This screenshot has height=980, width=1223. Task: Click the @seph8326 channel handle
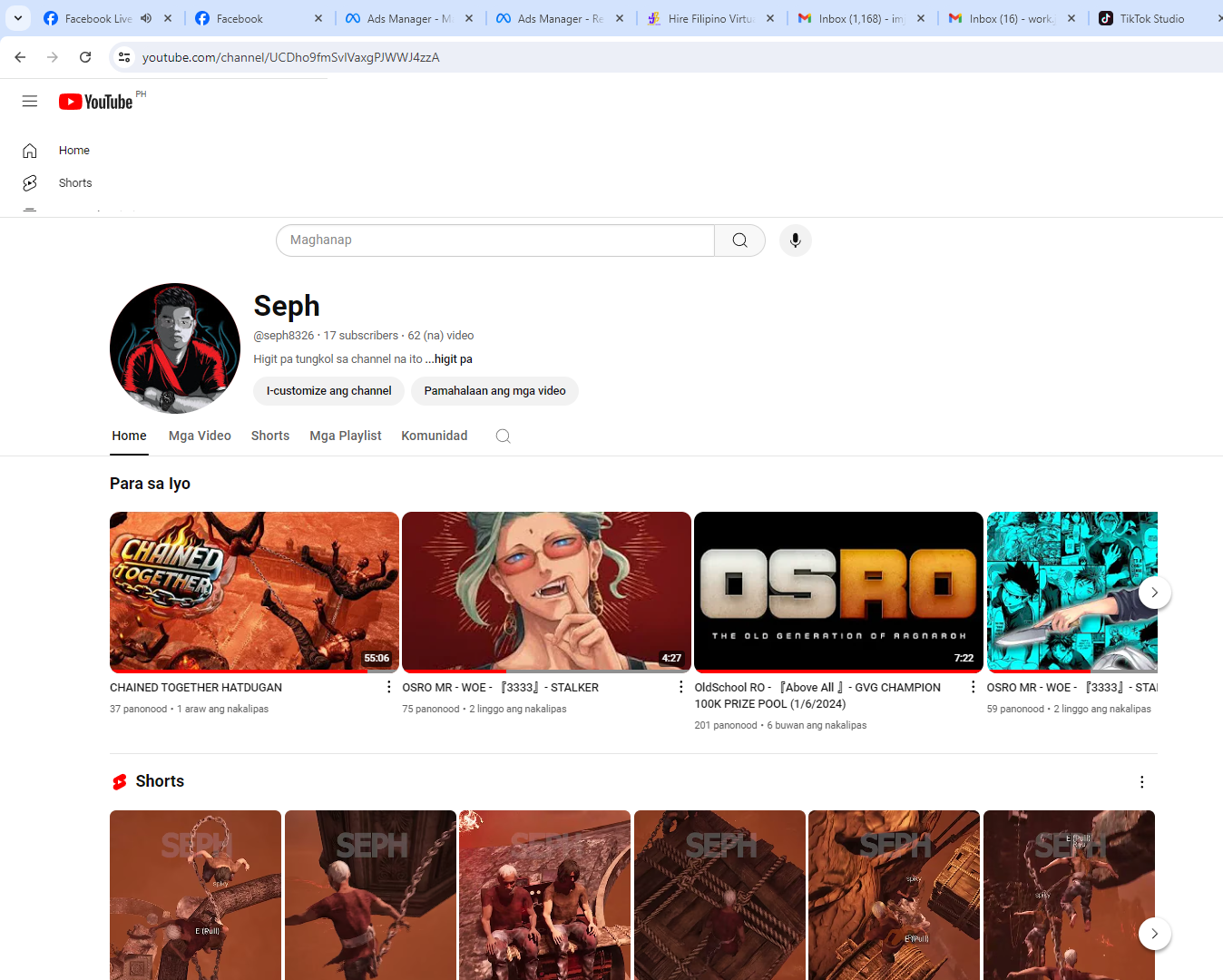[284, 336]
